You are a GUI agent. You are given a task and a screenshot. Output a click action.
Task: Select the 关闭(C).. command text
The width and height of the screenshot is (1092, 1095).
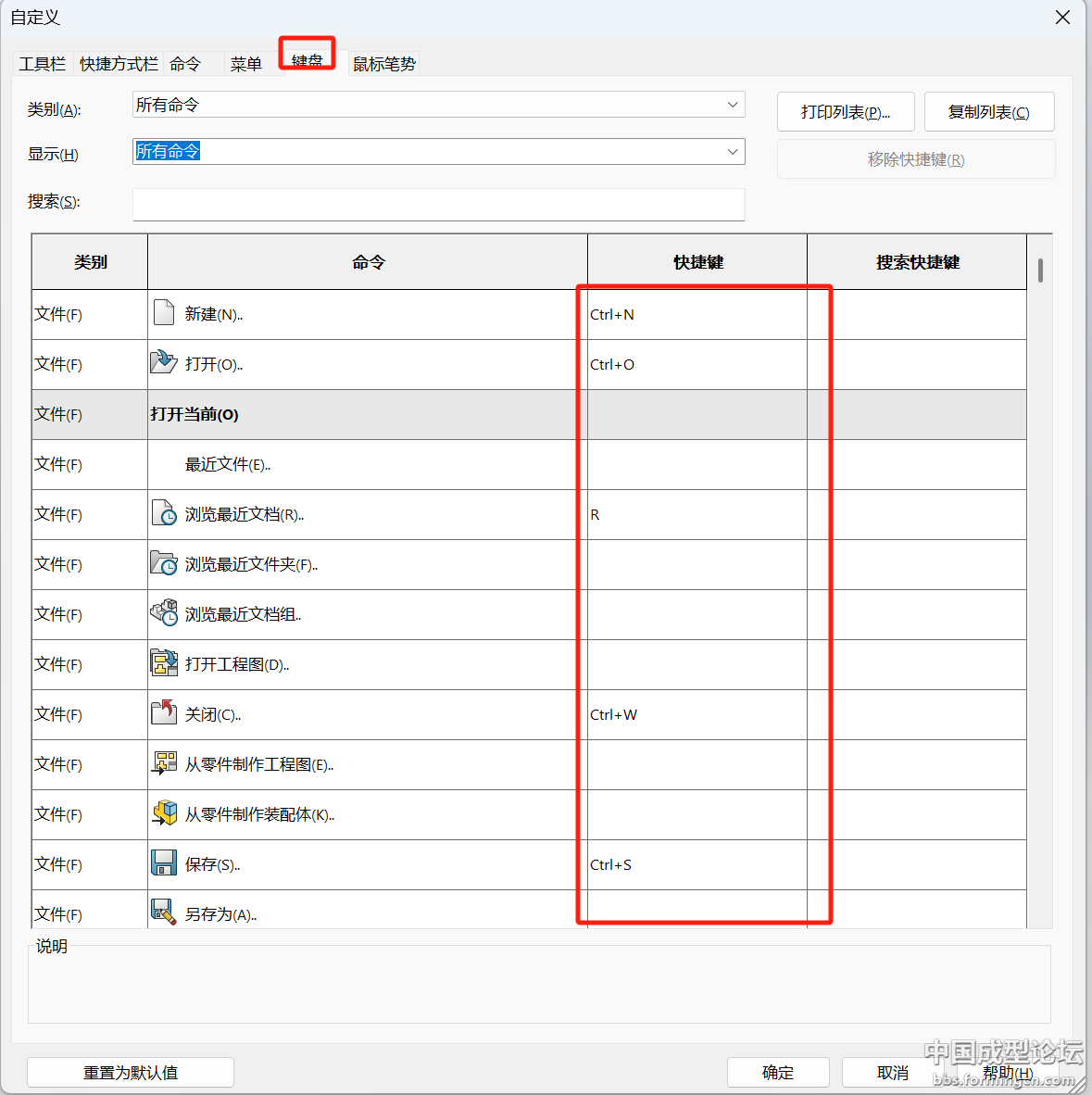[x=213, y=714]
